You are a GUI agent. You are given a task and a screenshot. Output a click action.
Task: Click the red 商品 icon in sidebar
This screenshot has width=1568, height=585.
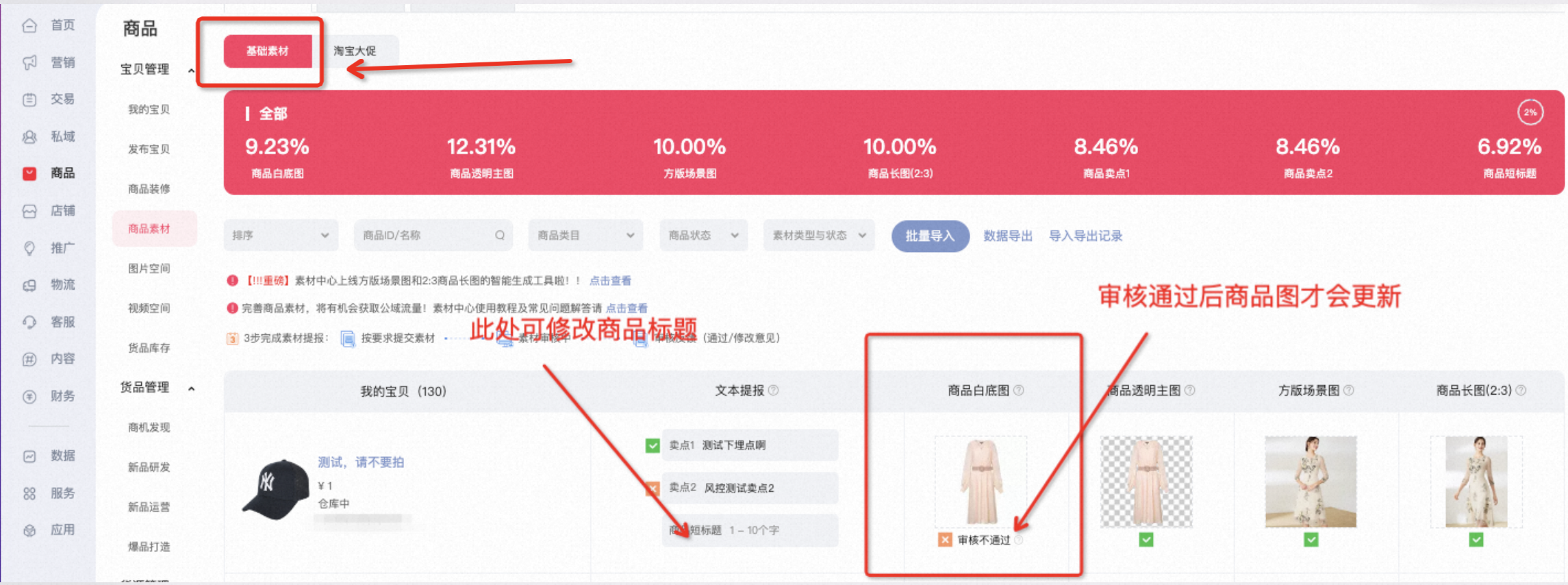pos(29,174)
